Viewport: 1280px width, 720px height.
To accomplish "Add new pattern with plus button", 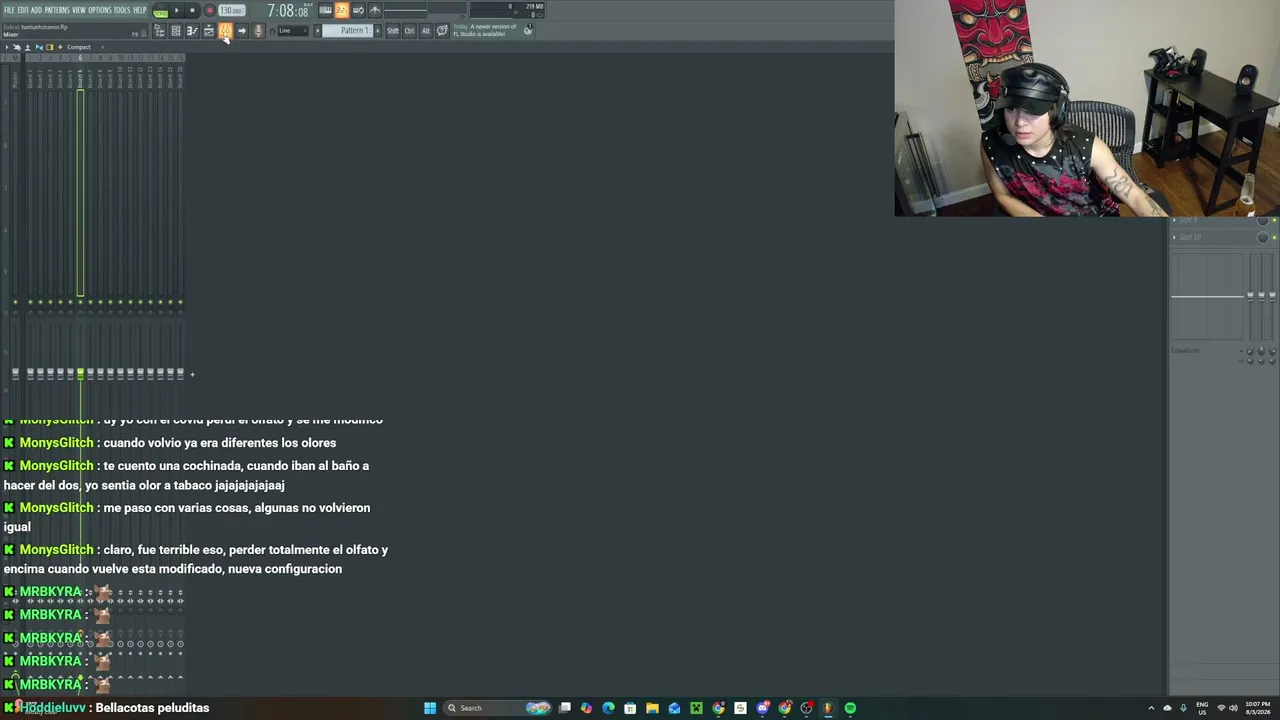I will pos(377,31).
